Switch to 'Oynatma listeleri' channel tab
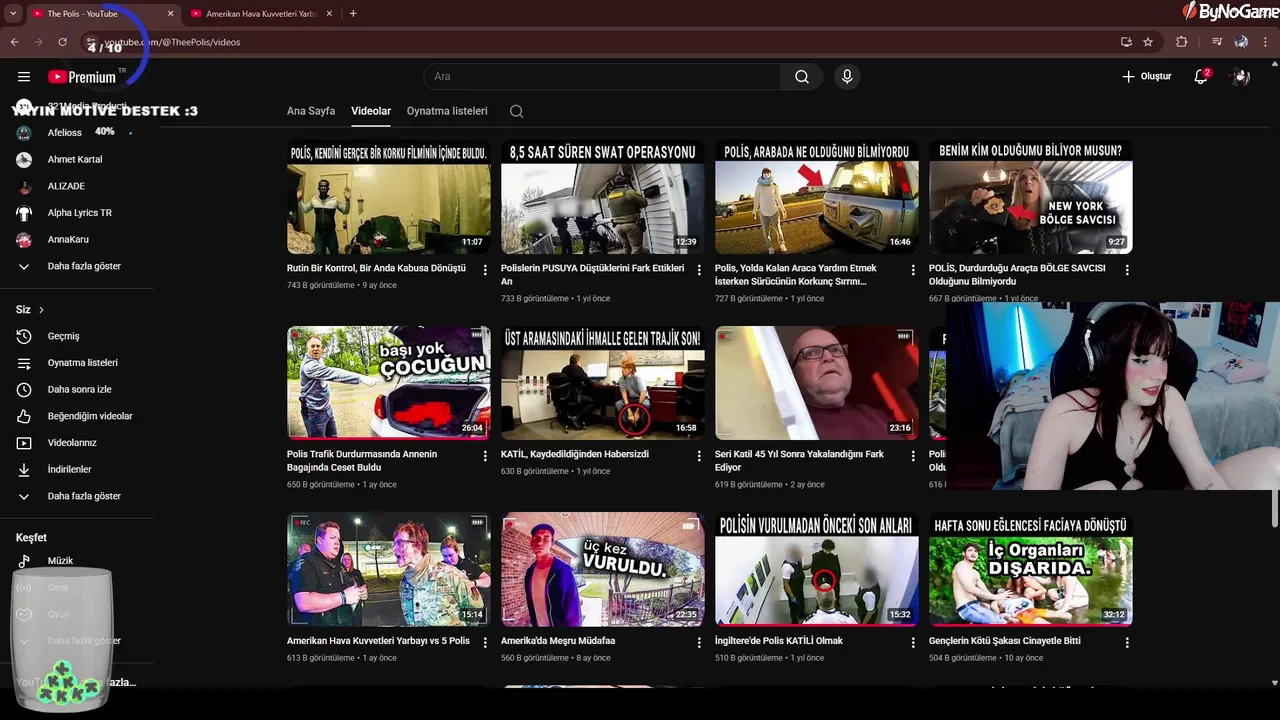This screenshot has width=1280, height=720. [447, 111]
